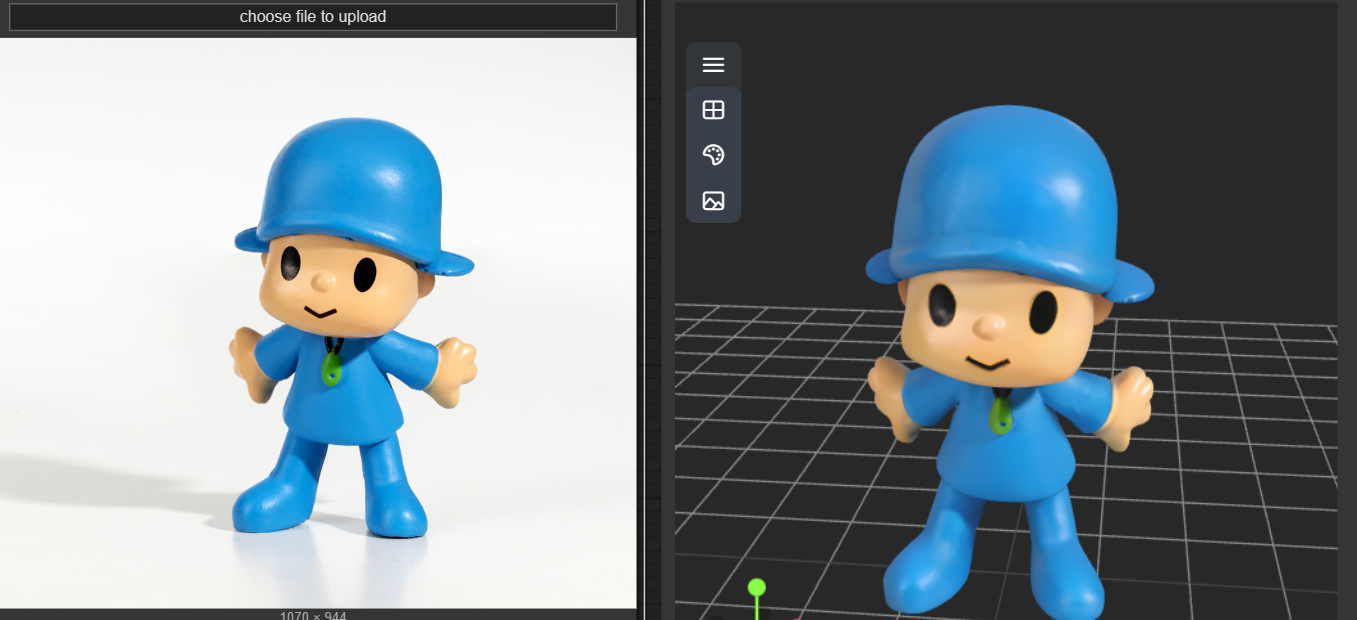Click the green pendant in the uploaded photo

click(331, 368)
